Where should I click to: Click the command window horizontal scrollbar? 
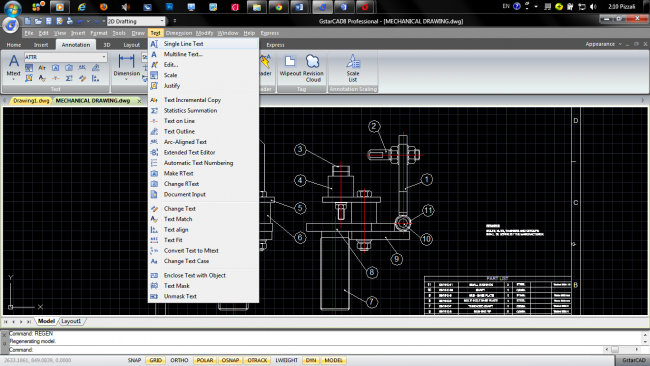pos(622,350)
